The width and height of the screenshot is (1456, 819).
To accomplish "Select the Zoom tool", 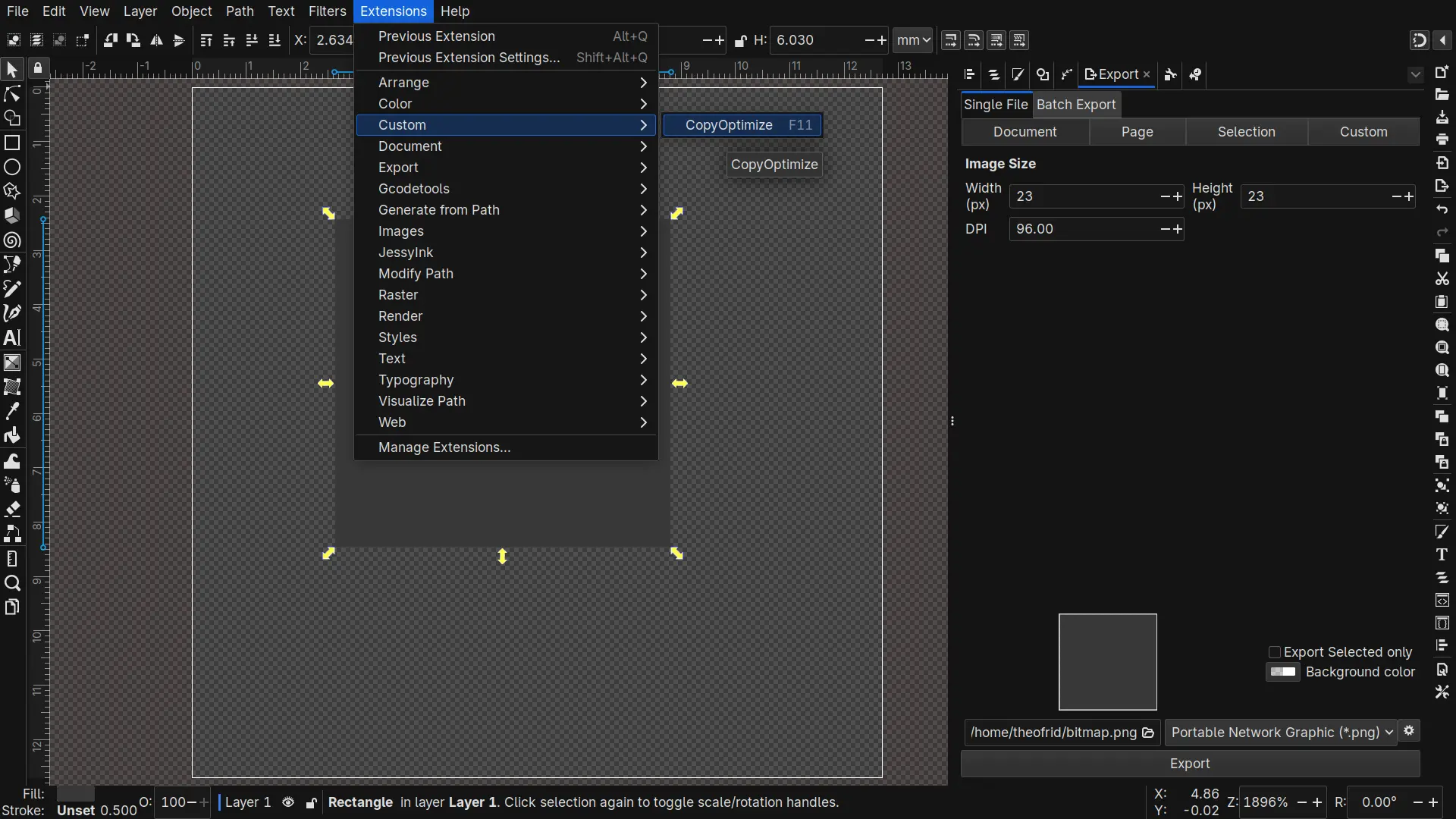I will pyautogui.click(x=12, y=583).
